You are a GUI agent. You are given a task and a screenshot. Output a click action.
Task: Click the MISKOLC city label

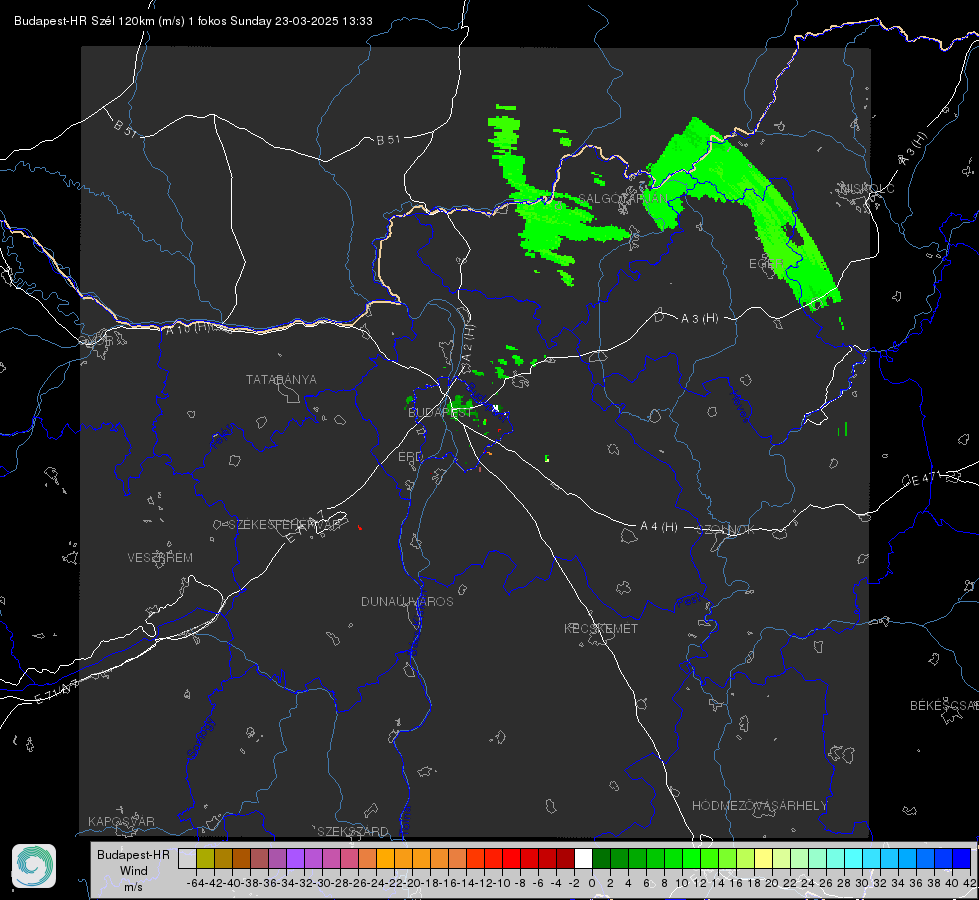click(x=867, y=188)
